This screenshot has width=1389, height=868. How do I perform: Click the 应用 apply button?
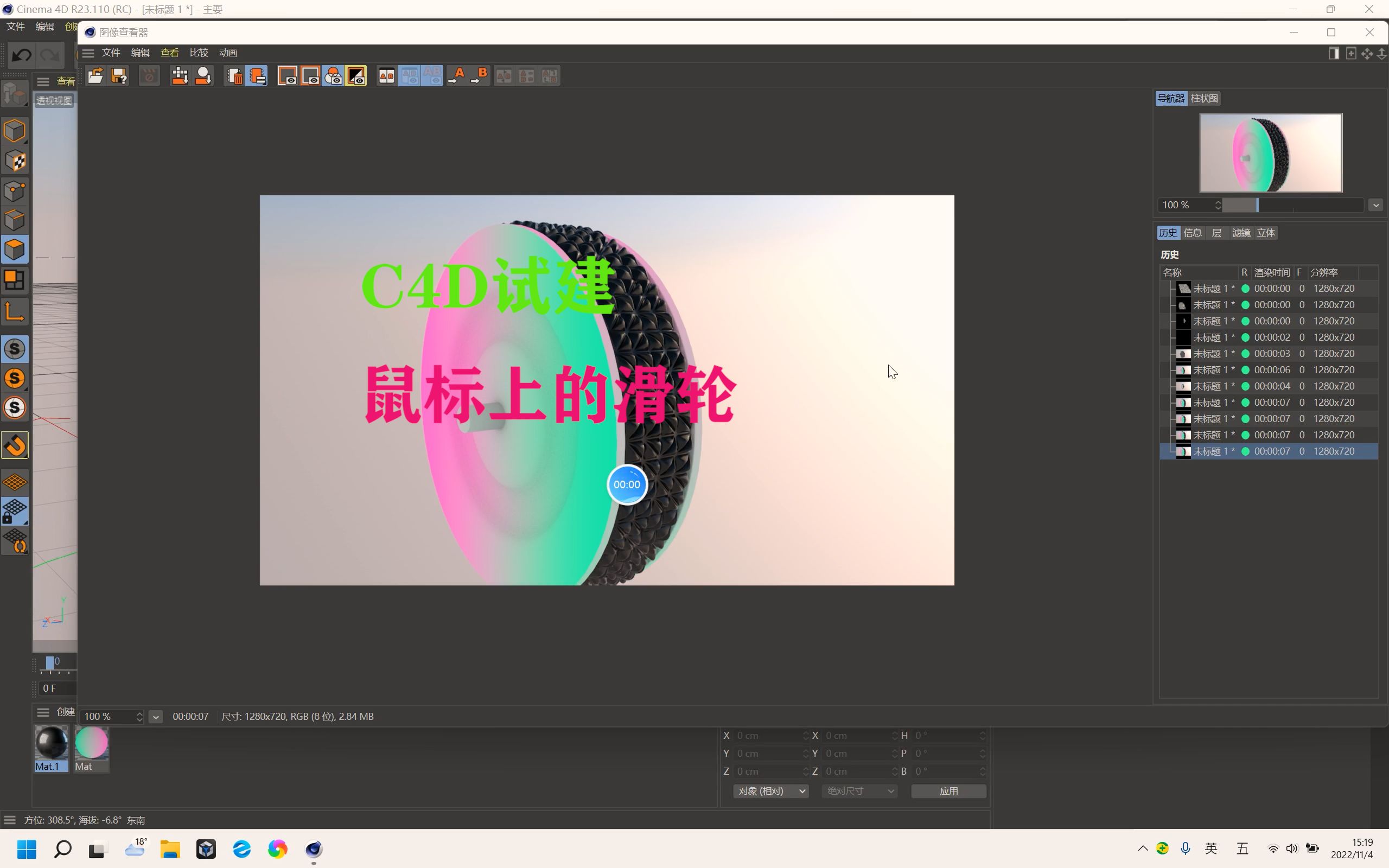coord(948,790)
